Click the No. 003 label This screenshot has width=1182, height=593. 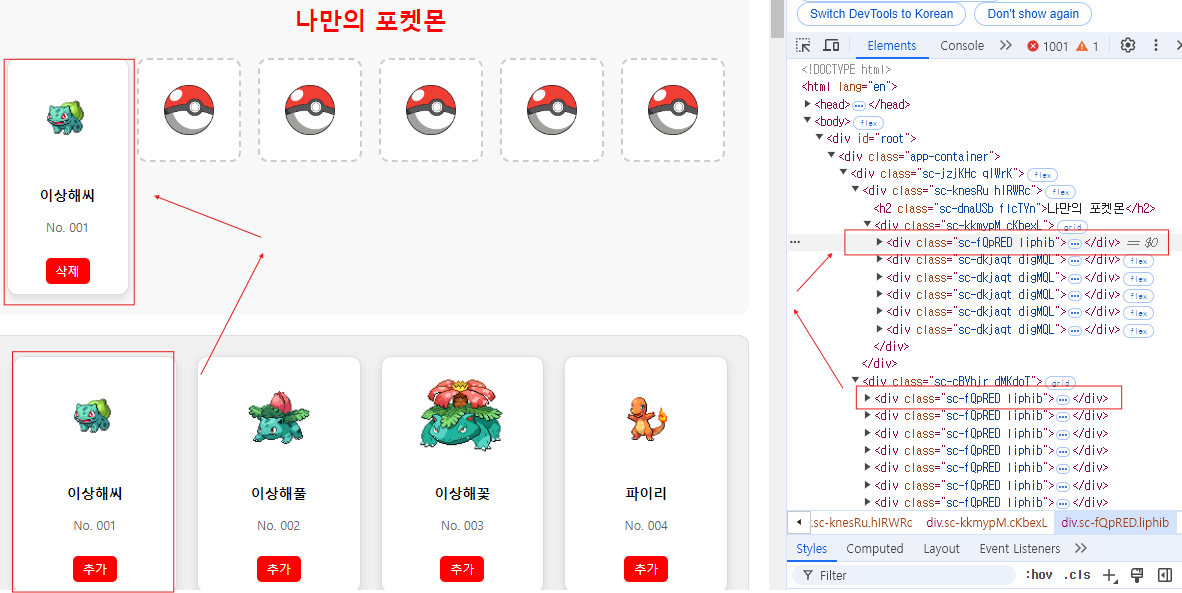[462, 525]
